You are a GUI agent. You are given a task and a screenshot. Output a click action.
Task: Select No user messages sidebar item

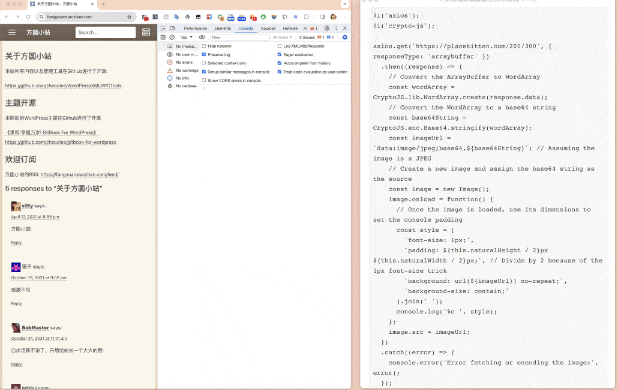(x=182, y=54)
